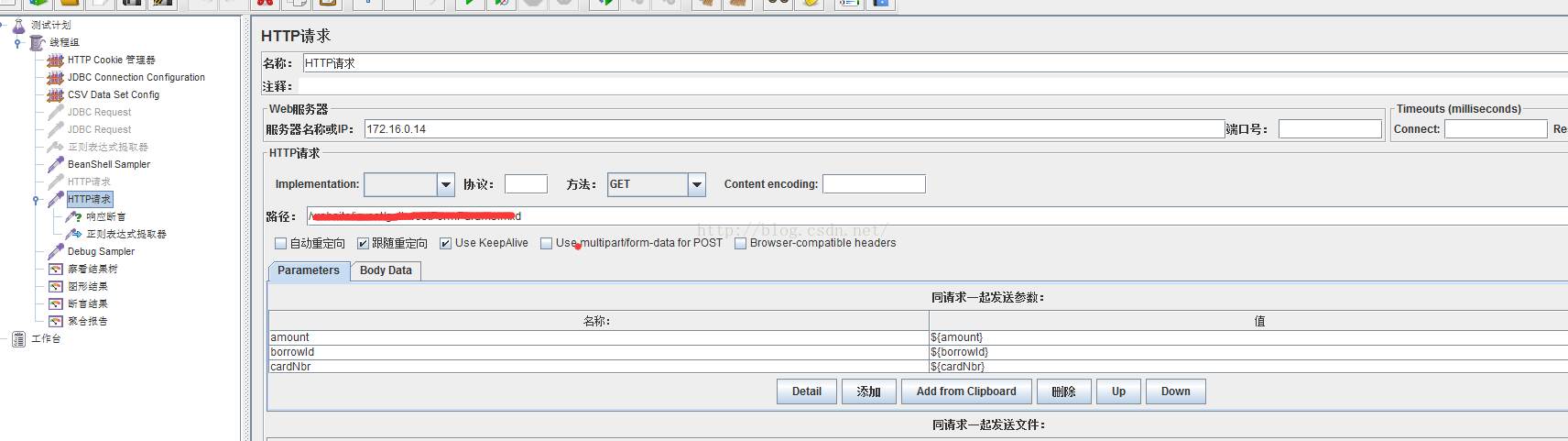
Task: Click the BeanShell Sampler pipette icon
Action: click(x=56, y=164)
